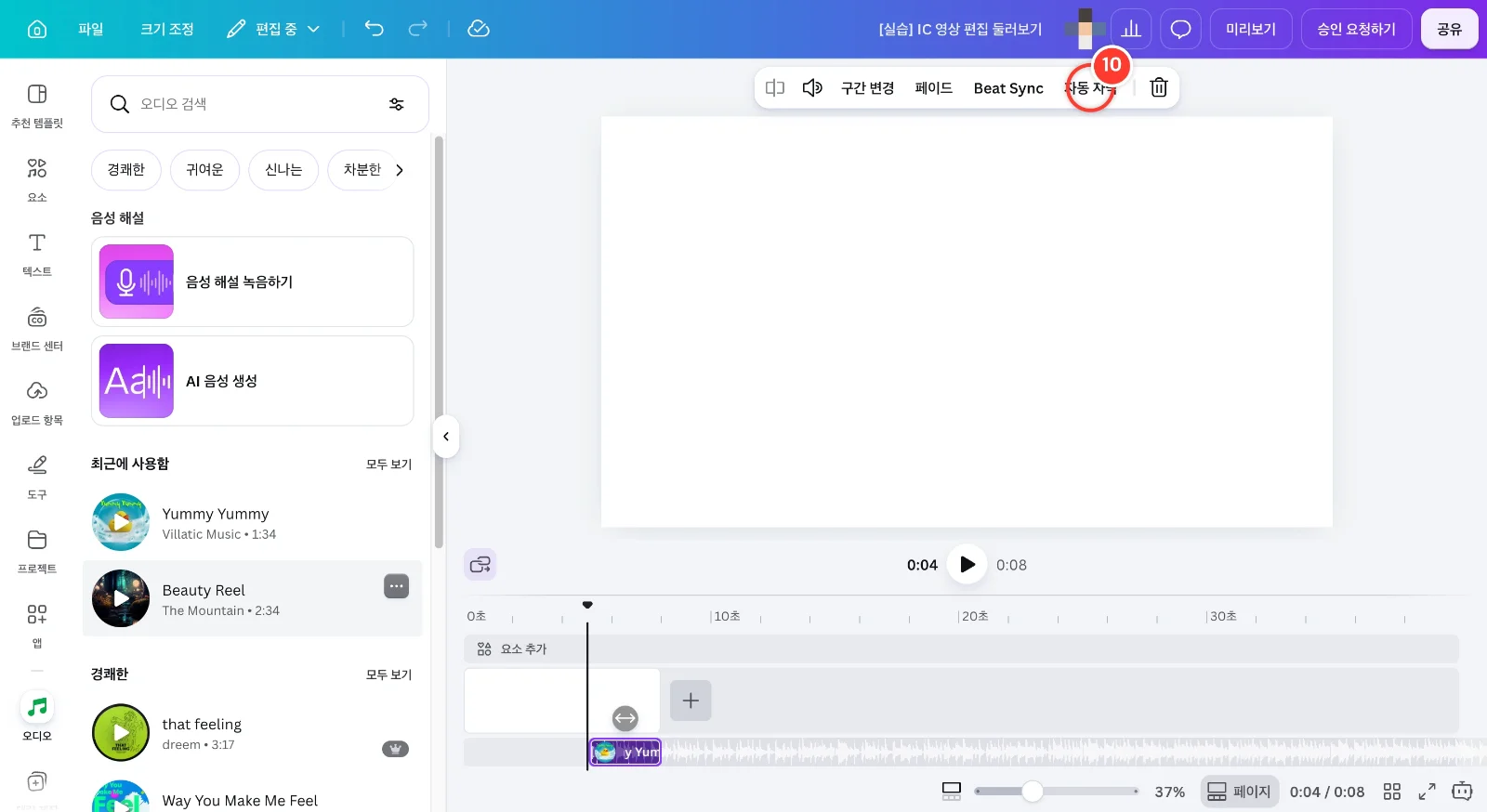Viewport: 1487px width, 812px height.
Task: Open the drawing Tools panel
Action: tap(37, 478)
